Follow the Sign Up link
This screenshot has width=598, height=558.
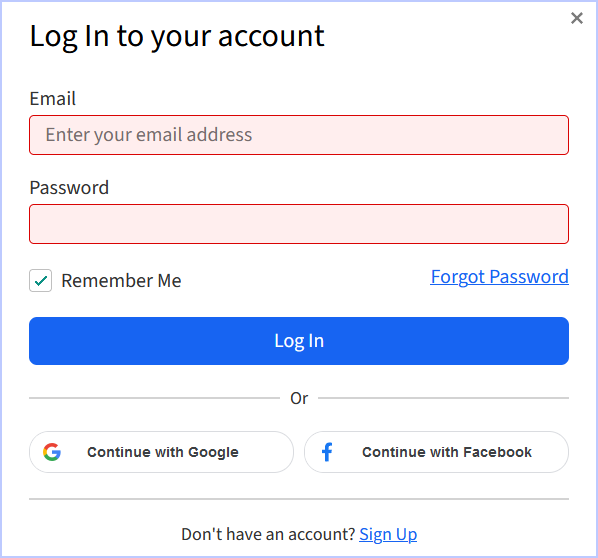tap(388, 535)
